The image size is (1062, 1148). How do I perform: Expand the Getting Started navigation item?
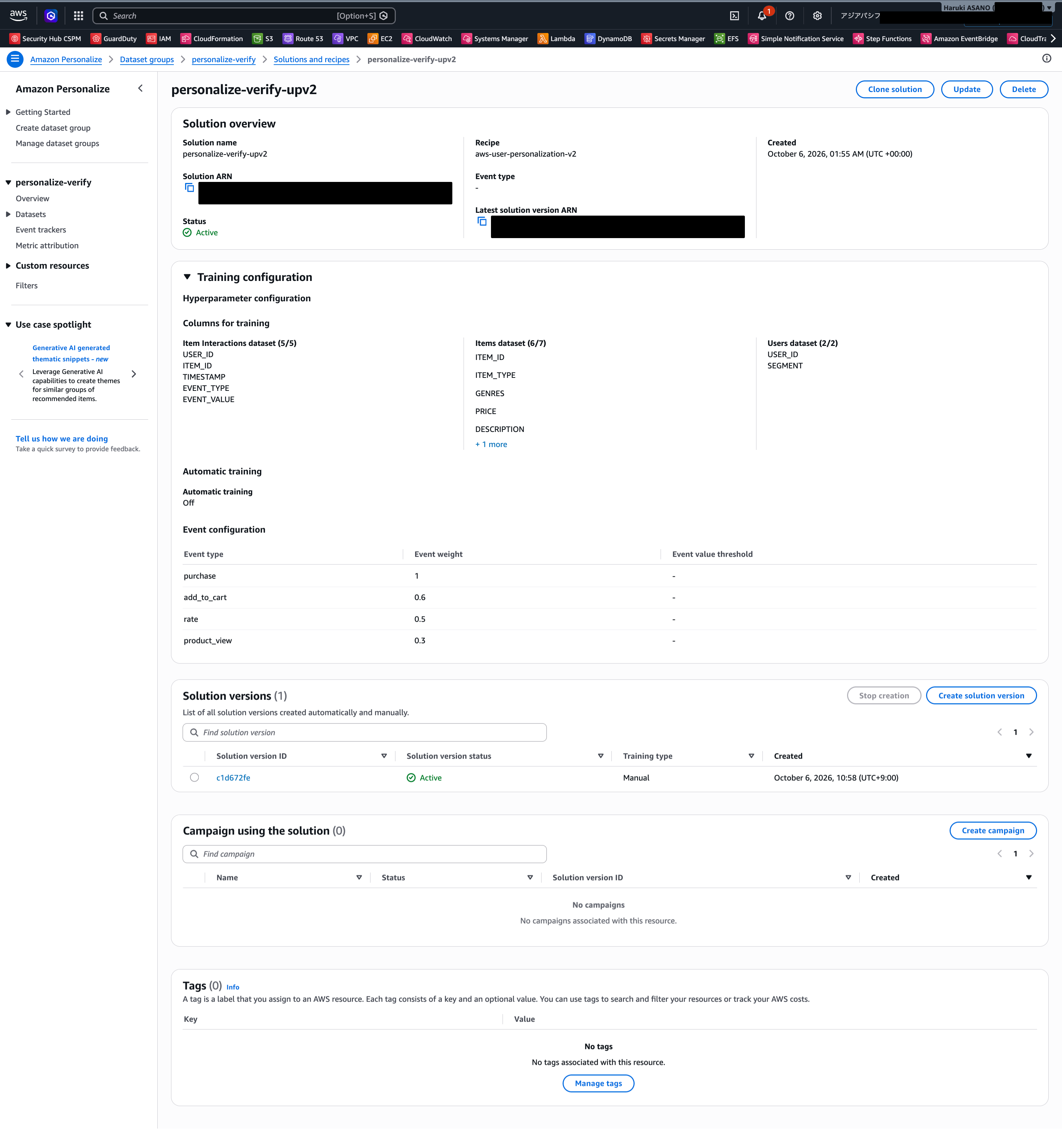pos(8,112)
